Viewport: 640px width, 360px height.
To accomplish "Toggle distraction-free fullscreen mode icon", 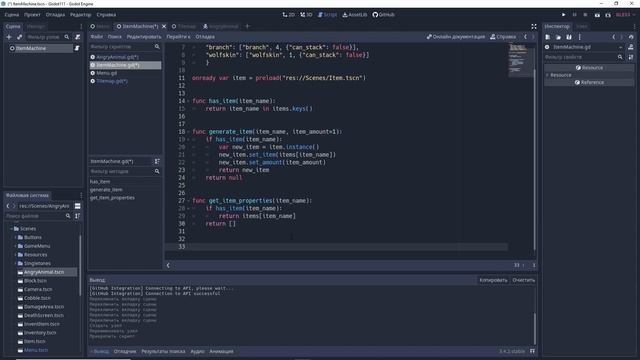I will (x=534, y=27).
